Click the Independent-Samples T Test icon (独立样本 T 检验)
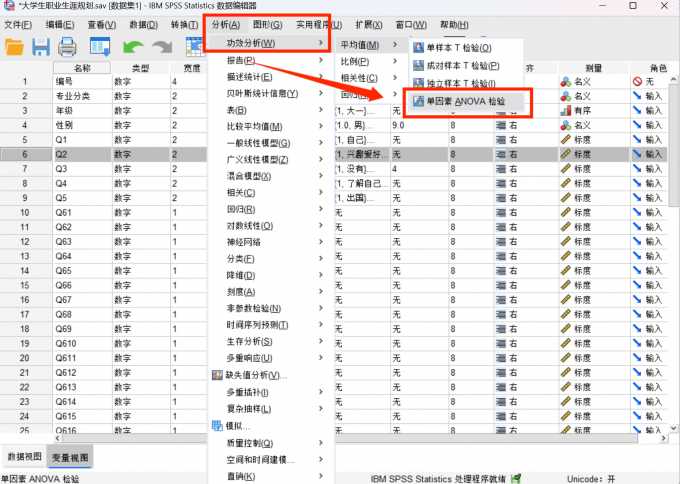This screenshot has height=484, width=680. (x=418, y=83)
